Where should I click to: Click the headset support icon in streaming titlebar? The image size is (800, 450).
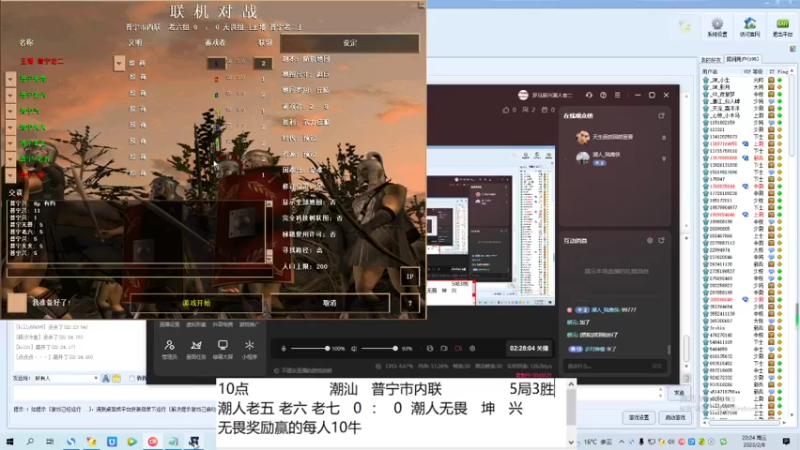pyautogui.click(x=589, y=95)
